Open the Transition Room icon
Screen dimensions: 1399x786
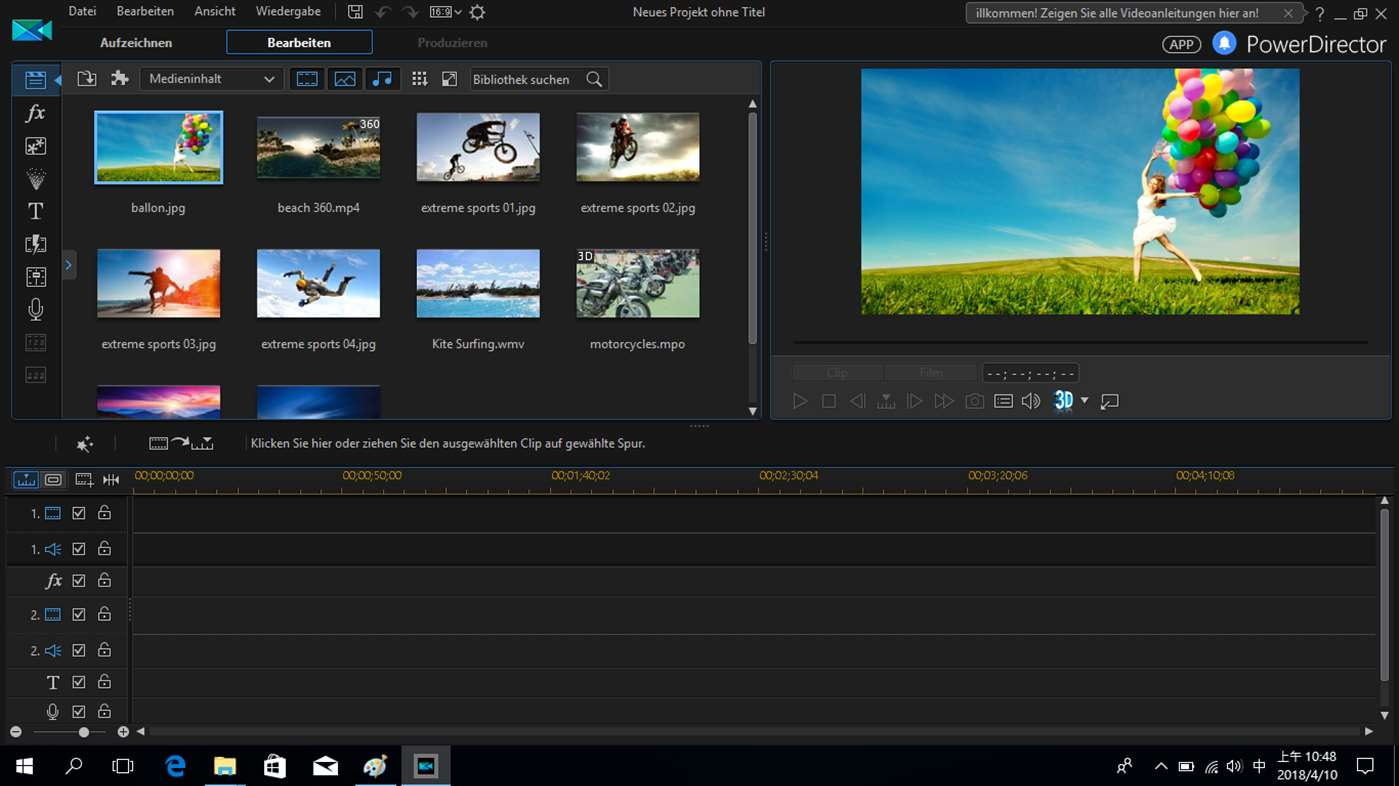[x=36, y=244]
